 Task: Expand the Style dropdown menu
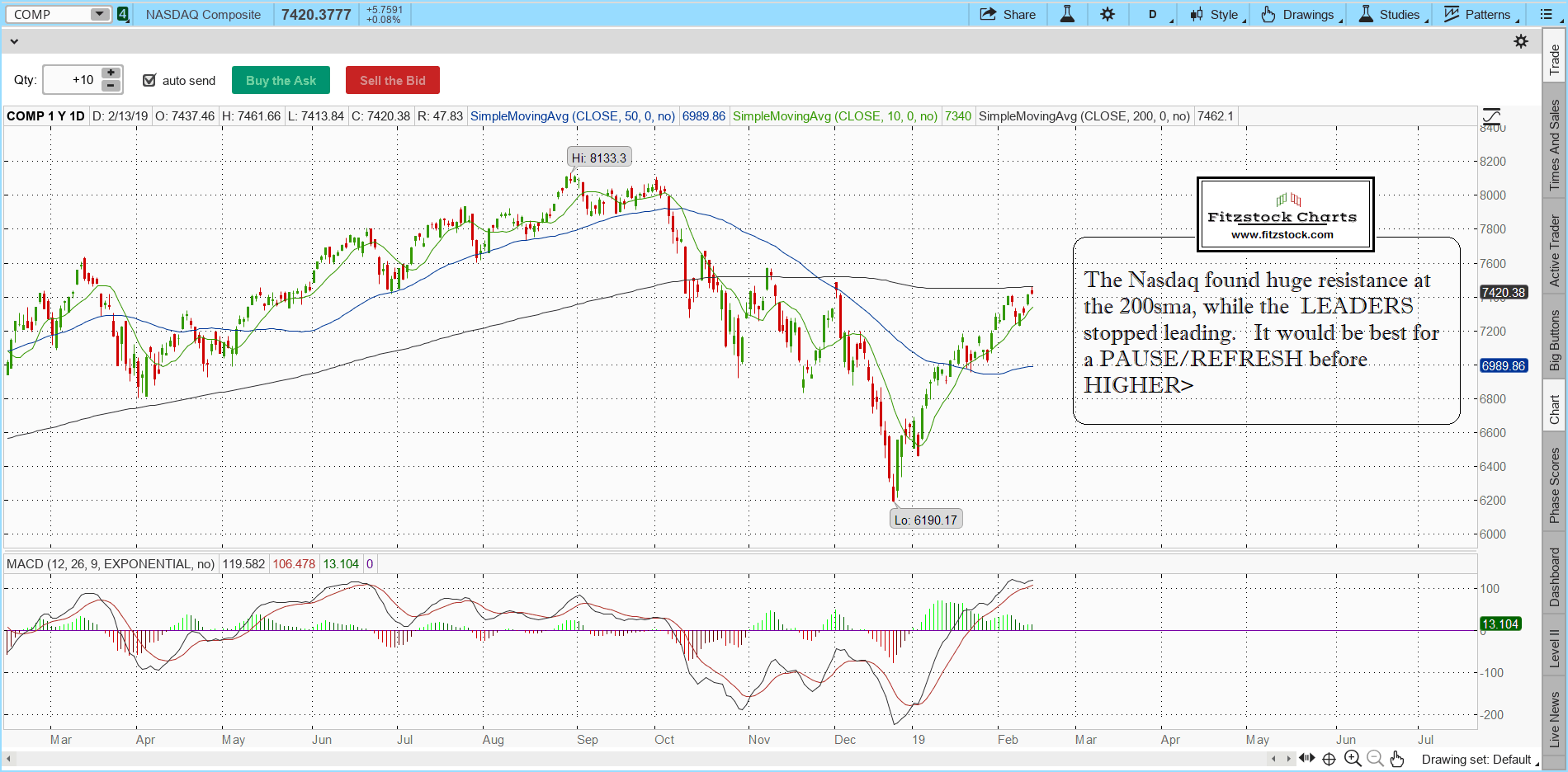tap(1217, 14)
